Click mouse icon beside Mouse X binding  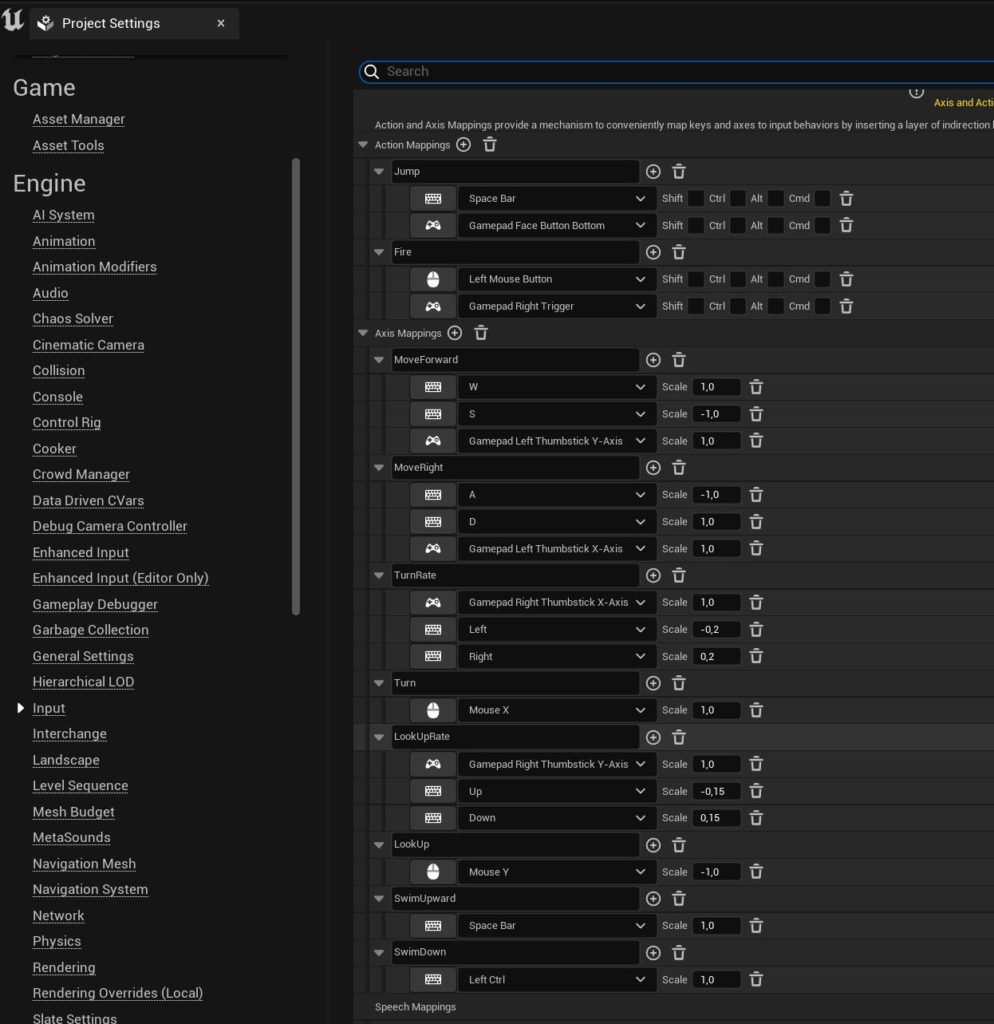(x=433, y=710)
